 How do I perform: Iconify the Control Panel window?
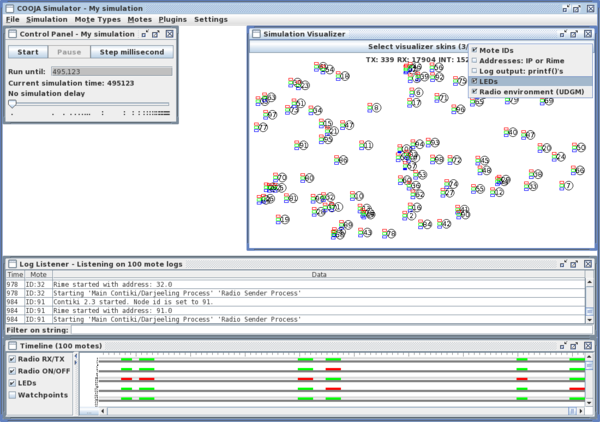tap(144, 34)
